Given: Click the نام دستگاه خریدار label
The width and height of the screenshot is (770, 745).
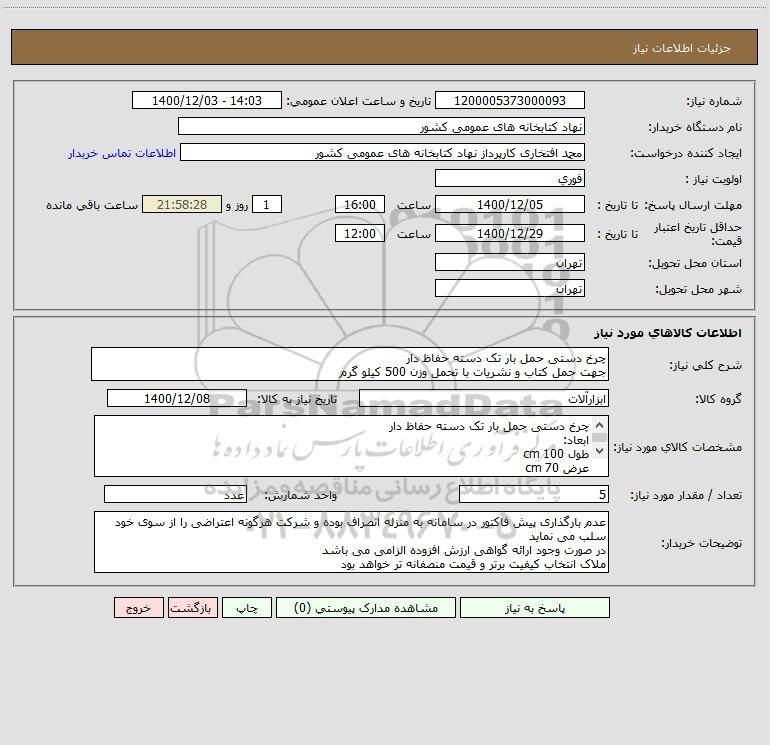Looking at the screenshot, I should point(695,127).
